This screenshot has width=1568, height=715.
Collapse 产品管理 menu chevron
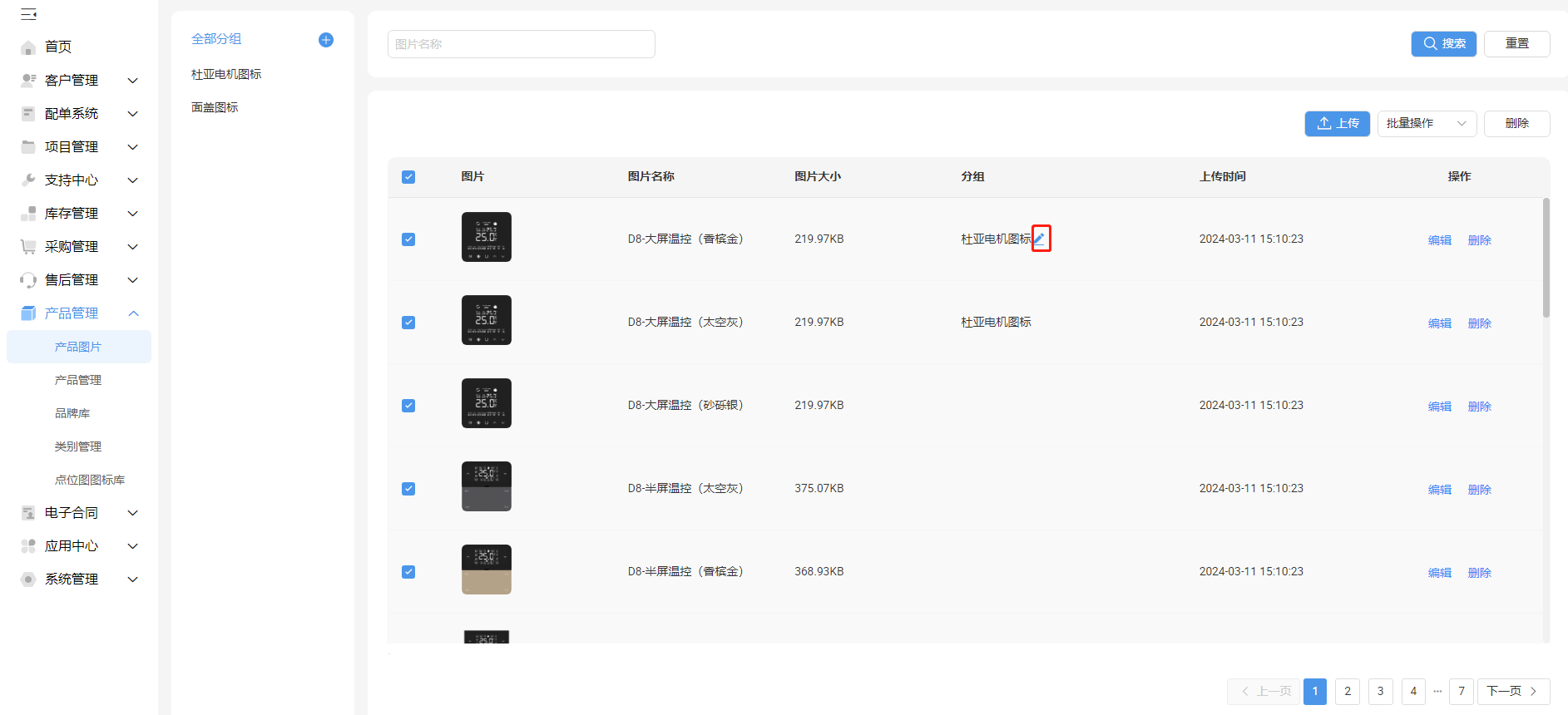[x=132, y=313]
